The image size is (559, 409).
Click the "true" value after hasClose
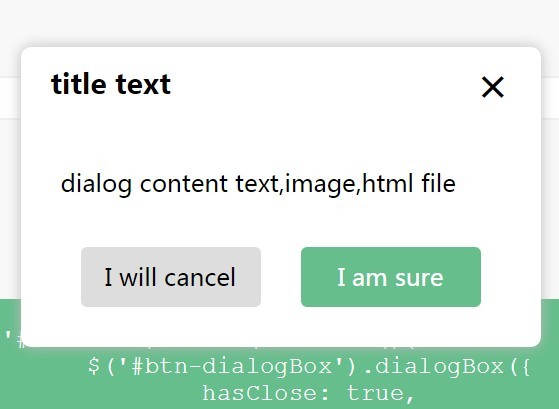pyautogui.click(x=374, y=393)
